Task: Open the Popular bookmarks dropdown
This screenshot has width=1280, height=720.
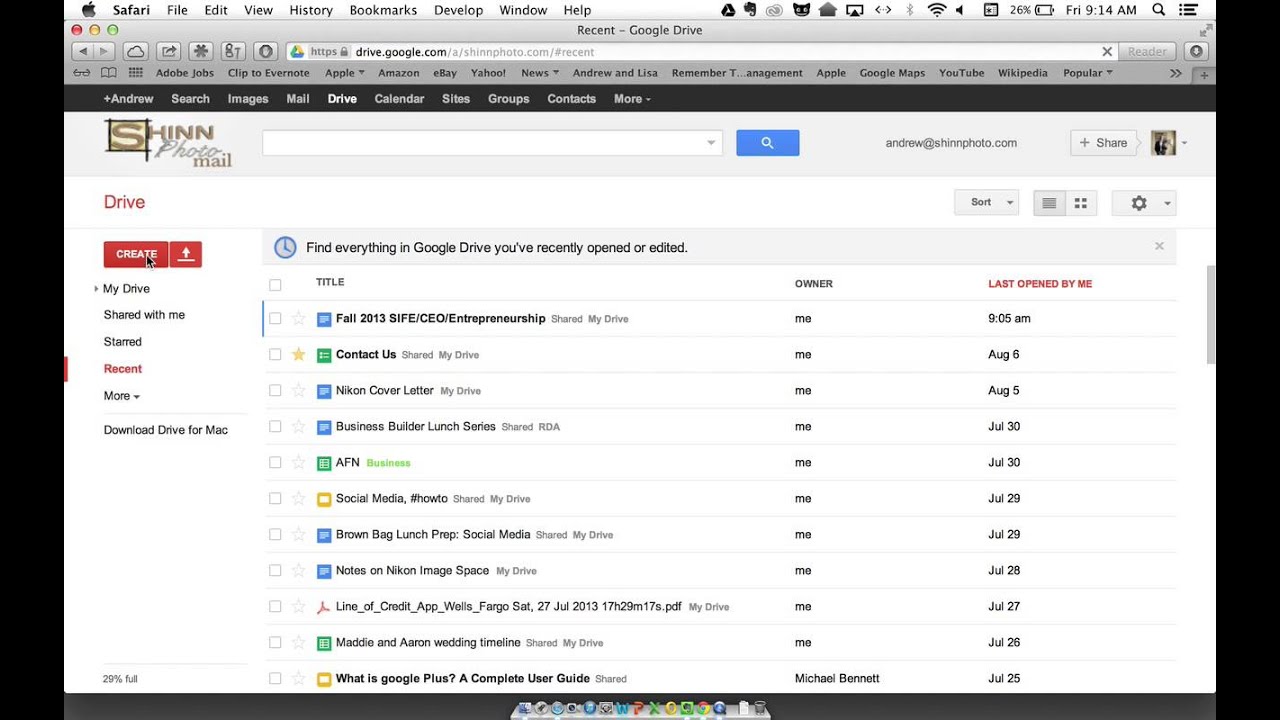Action: point(1088,73)
